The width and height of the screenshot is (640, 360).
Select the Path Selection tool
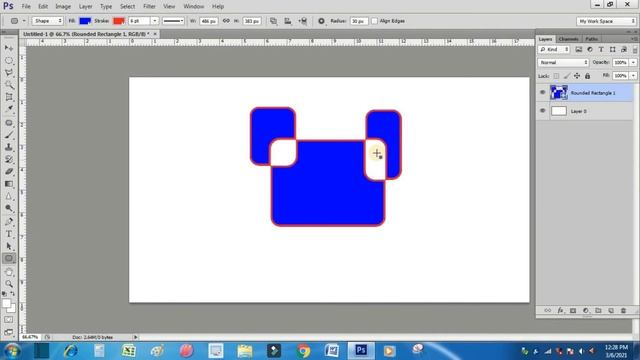[9, 246]
